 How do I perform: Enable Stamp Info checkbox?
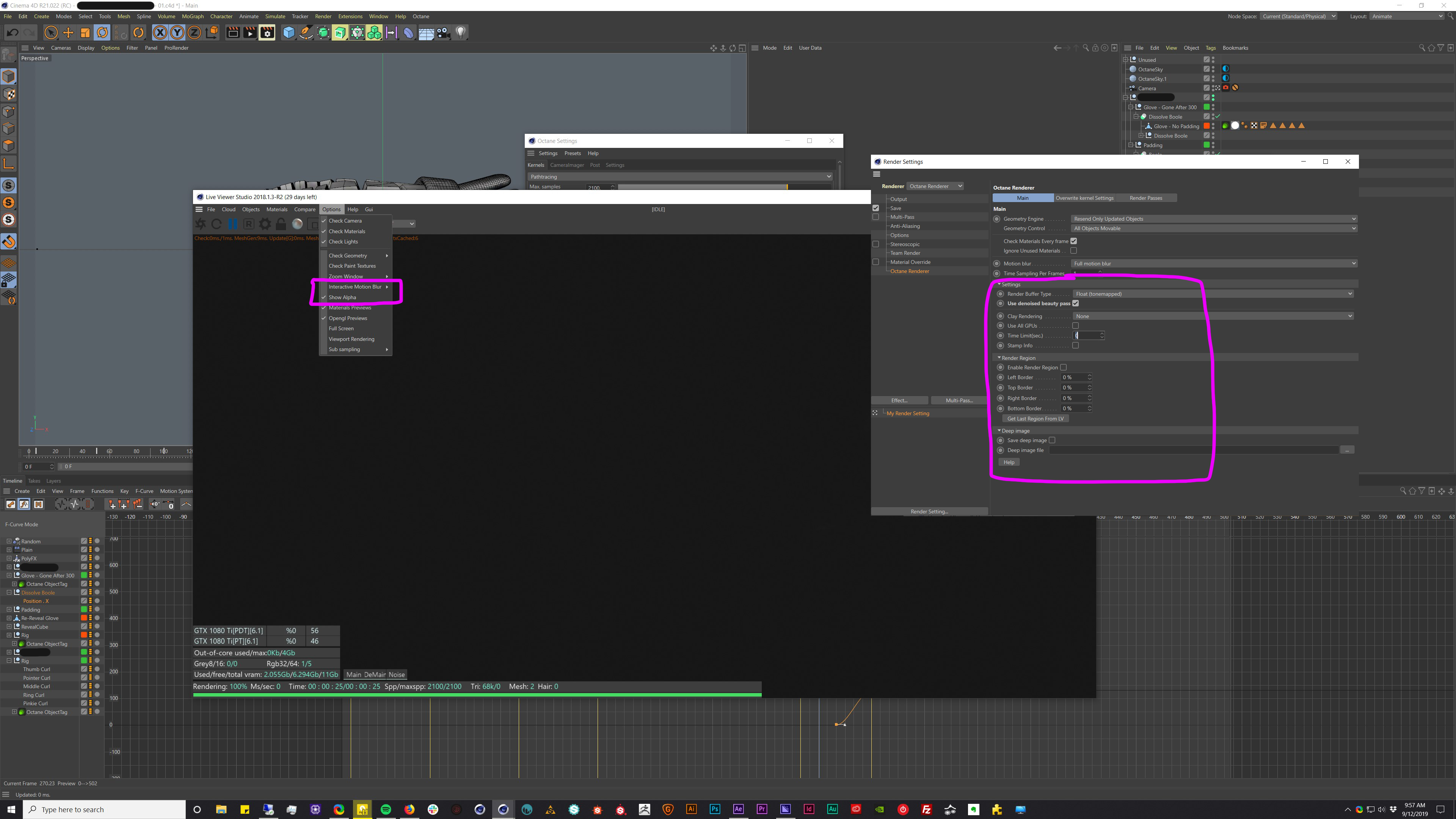click(x=1076, y=345)
